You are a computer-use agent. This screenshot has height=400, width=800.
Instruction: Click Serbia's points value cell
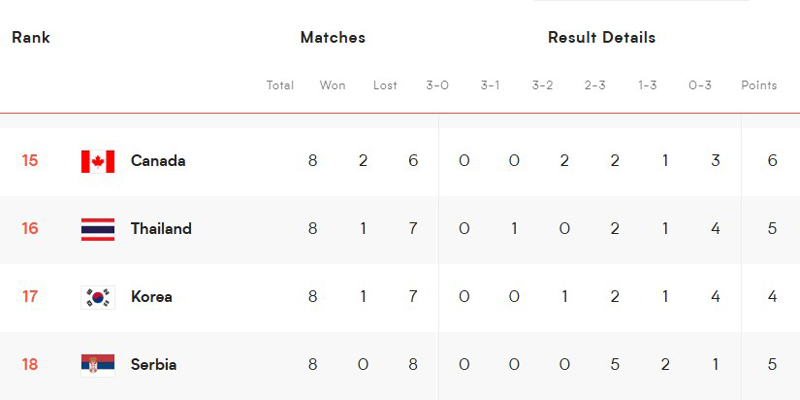[772, 364]
